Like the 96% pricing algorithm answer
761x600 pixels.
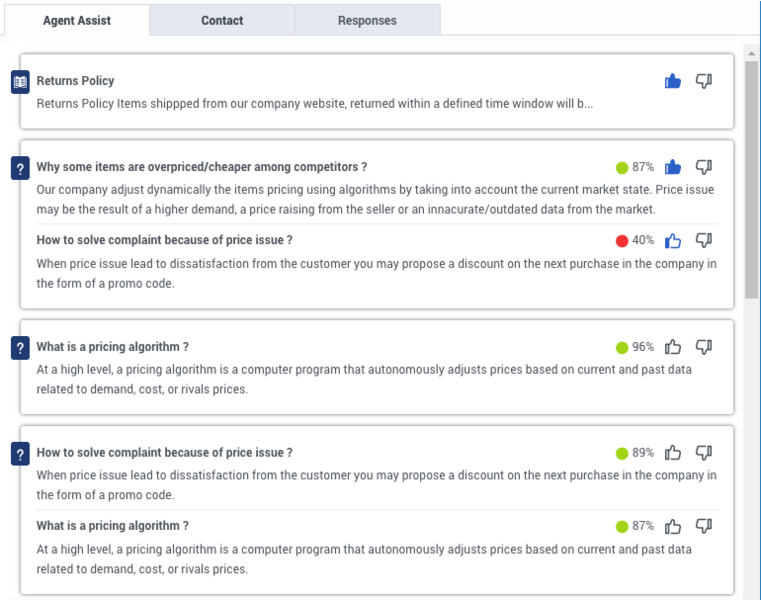point(673,347)
